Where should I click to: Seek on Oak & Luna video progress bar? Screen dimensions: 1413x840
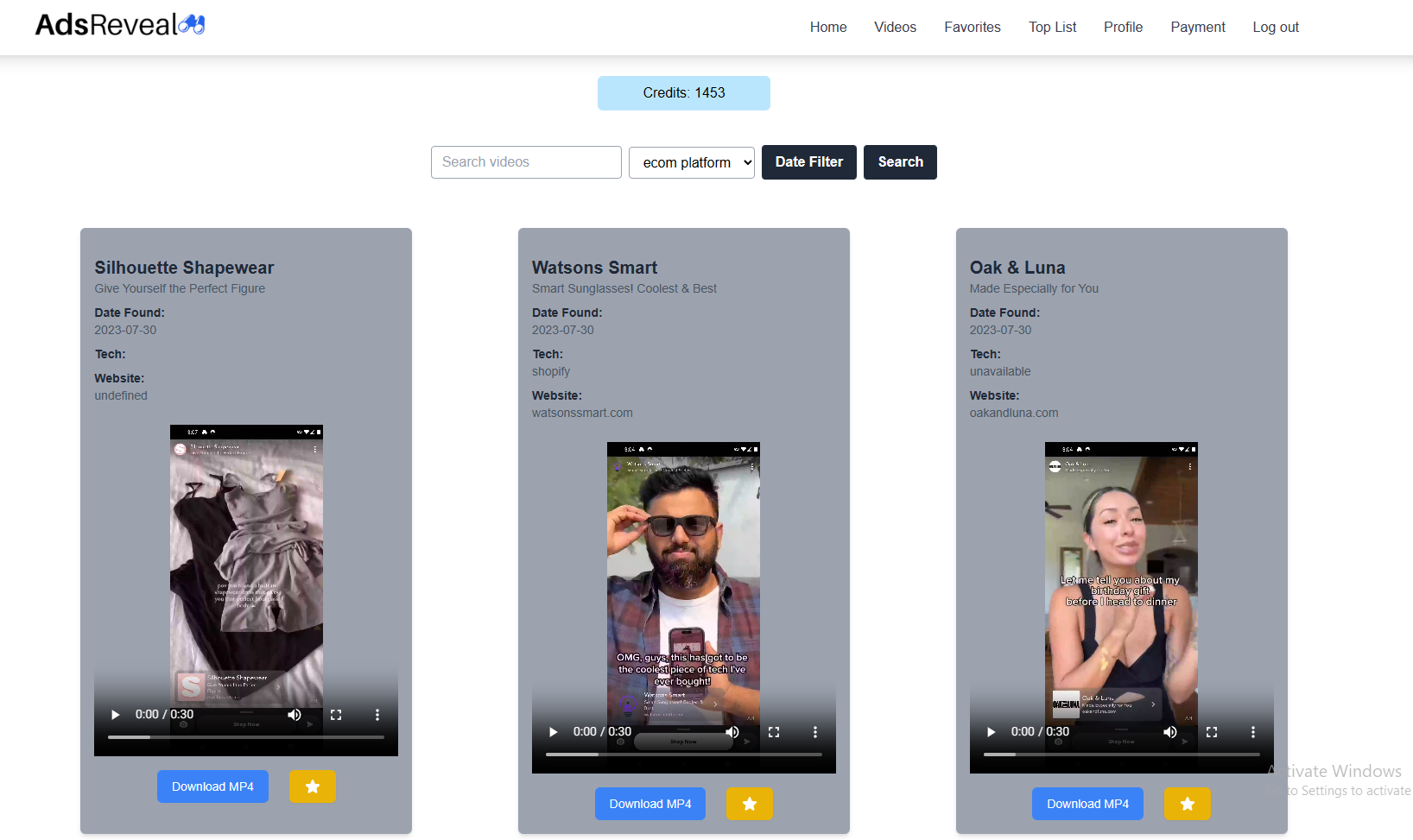tap(1122, 755)
